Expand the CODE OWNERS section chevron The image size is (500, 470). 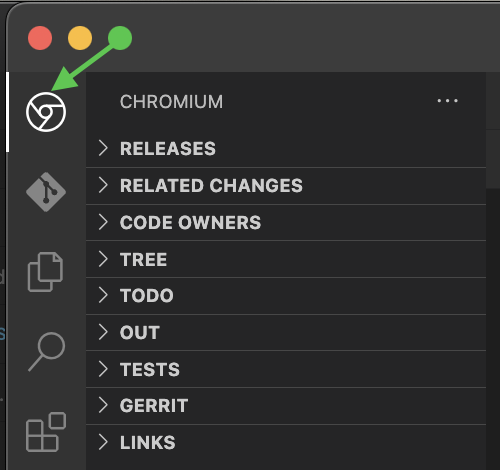tap(103, 222)
